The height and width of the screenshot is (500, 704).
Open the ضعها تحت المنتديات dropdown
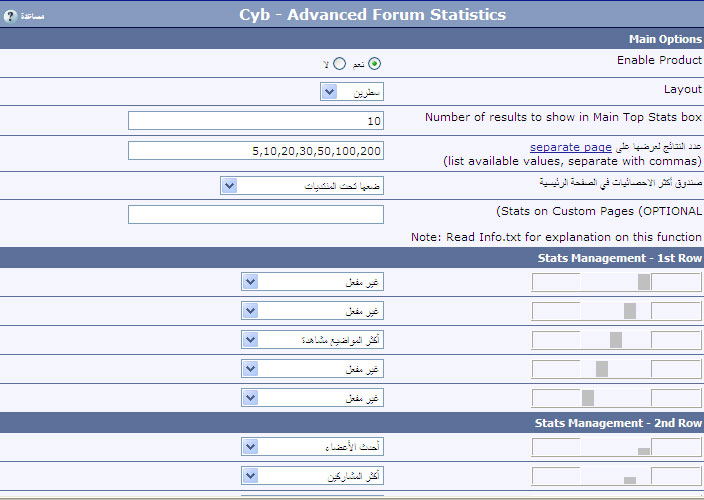[229, 185]
